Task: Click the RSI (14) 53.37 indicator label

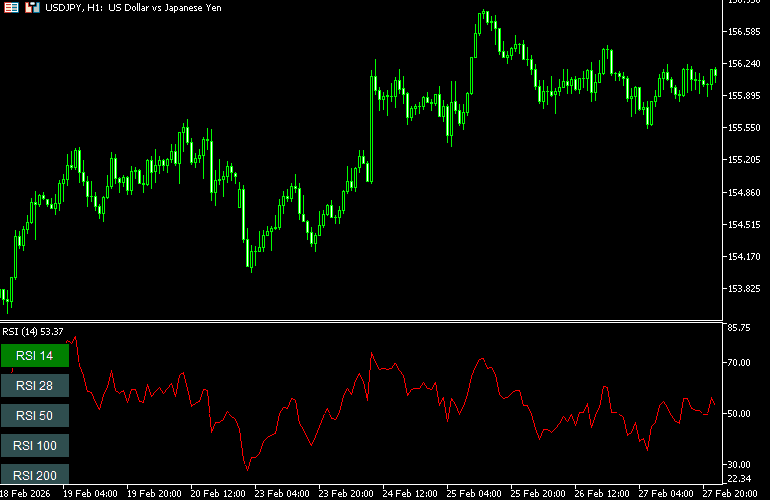Action: pos(33,331)
